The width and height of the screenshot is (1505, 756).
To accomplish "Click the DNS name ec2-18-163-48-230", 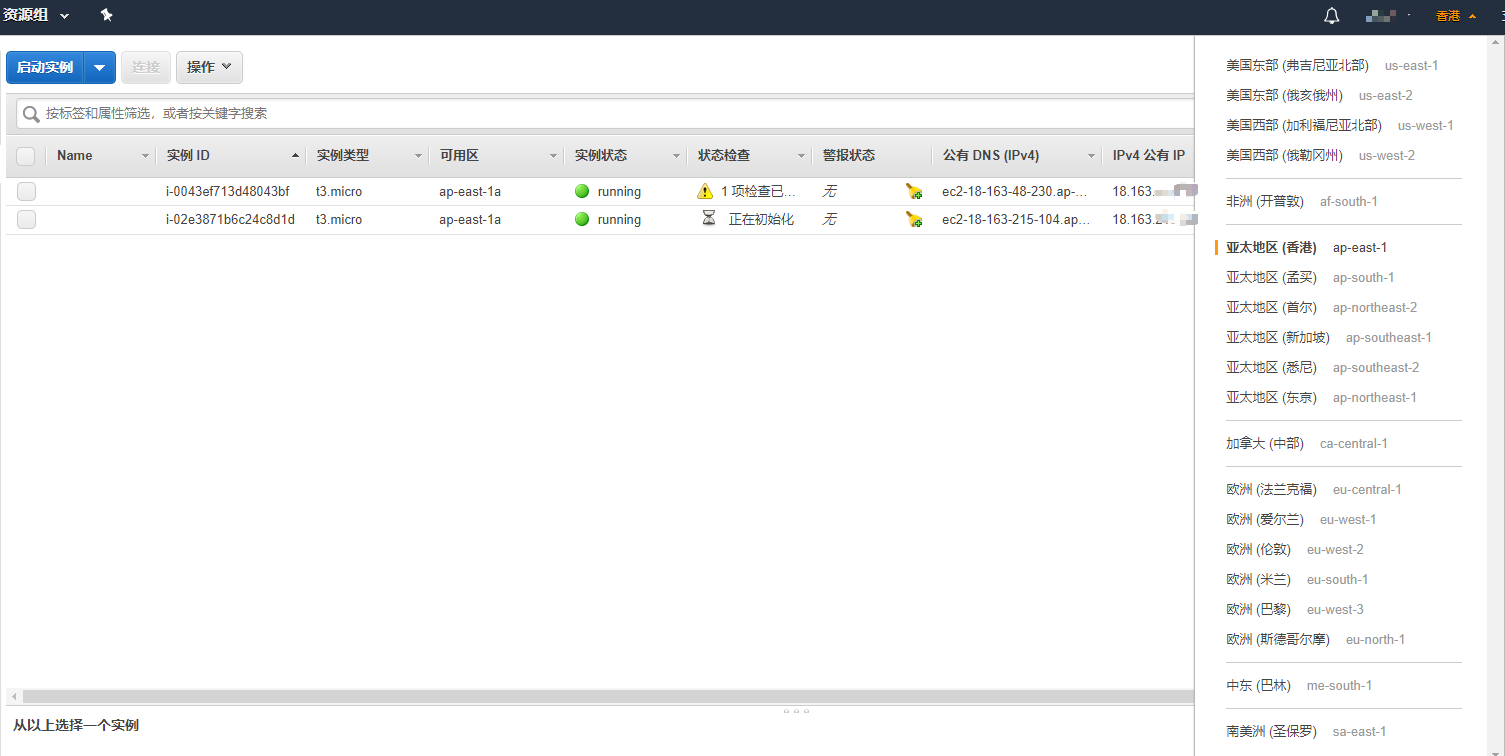I will pyautogui.click(x=1016, y=191).
